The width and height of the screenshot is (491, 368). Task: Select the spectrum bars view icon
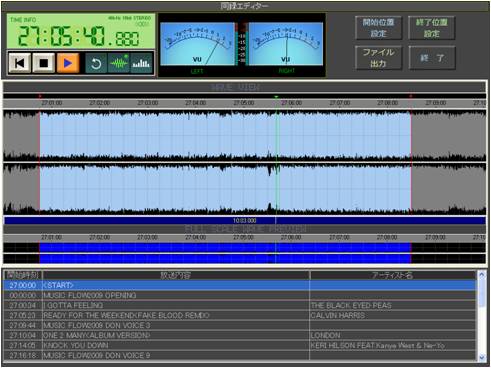(x=141, y=63)
